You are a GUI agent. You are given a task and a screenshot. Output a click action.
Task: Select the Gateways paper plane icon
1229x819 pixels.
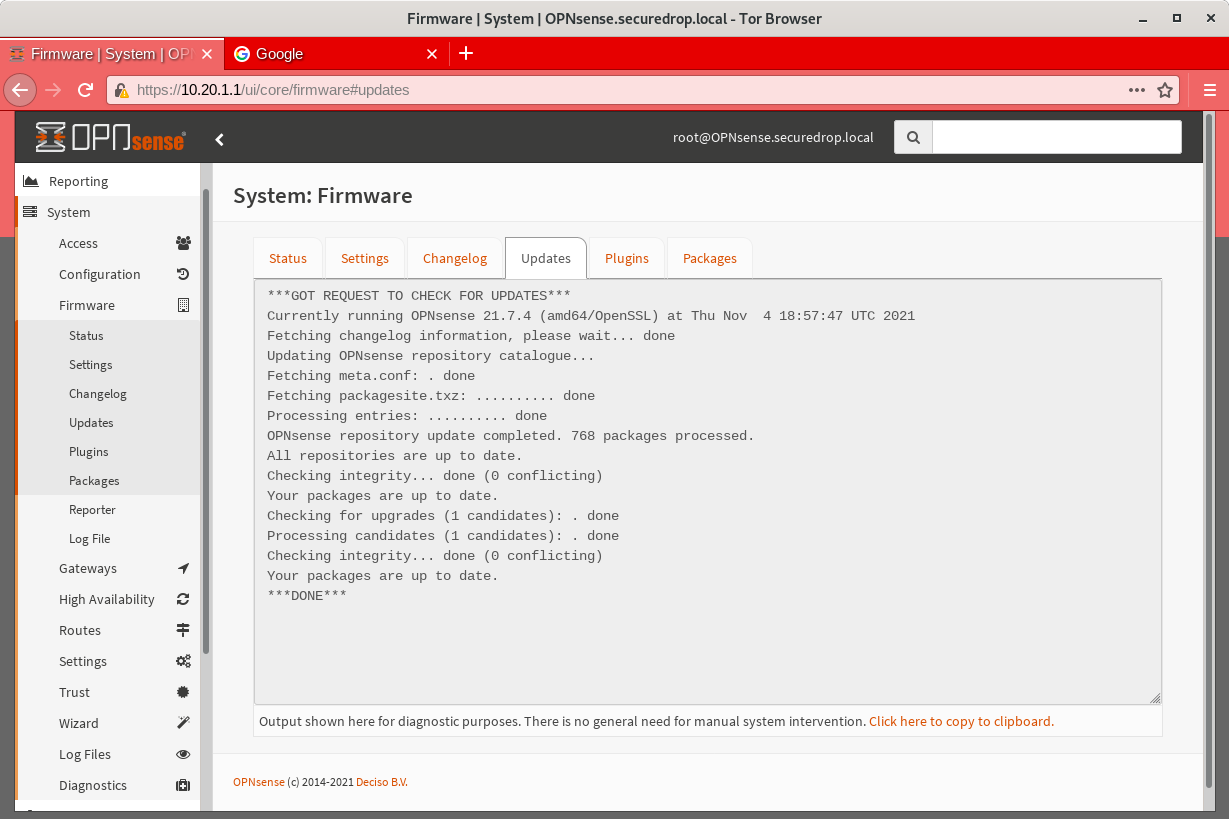coord(182,568)
